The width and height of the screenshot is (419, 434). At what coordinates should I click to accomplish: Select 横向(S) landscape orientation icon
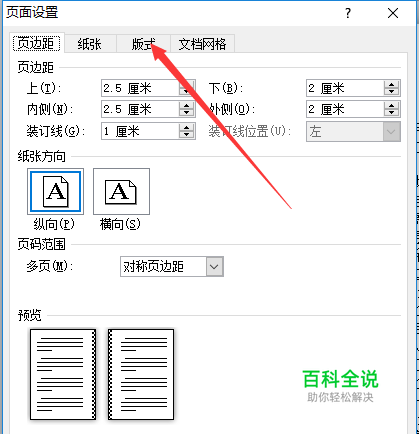[x=121, y=191]
